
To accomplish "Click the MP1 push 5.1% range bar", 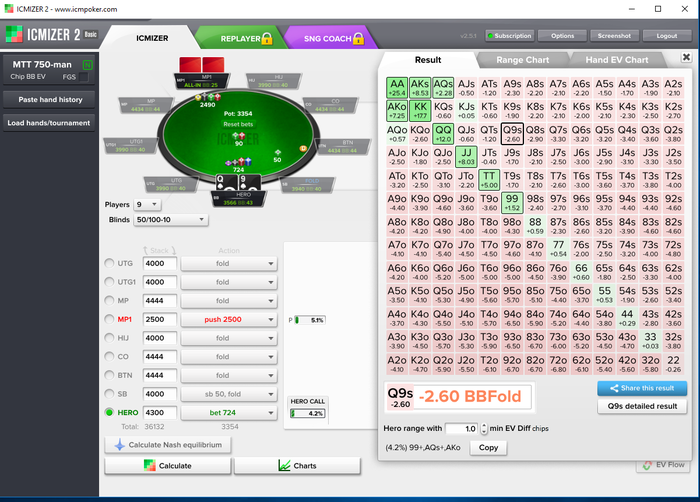I will pyautogui.click(x=310, y=320).
